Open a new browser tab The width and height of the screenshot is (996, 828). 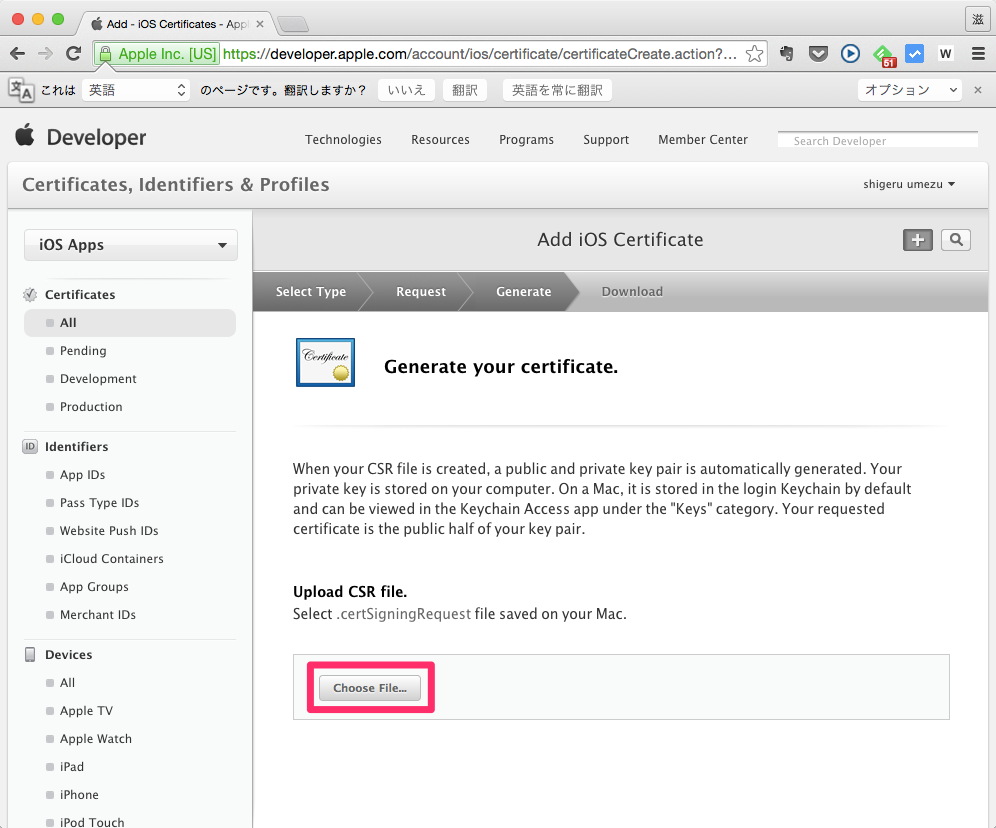293,24
